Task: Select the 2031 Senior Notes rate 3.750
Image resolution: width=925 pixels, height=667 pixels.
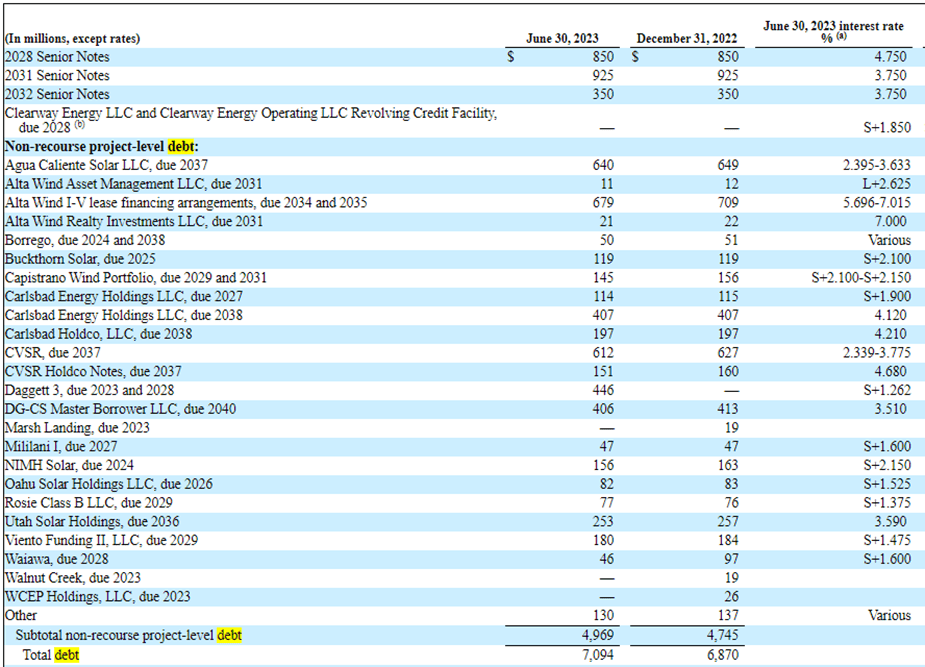Action: point(889,76)
